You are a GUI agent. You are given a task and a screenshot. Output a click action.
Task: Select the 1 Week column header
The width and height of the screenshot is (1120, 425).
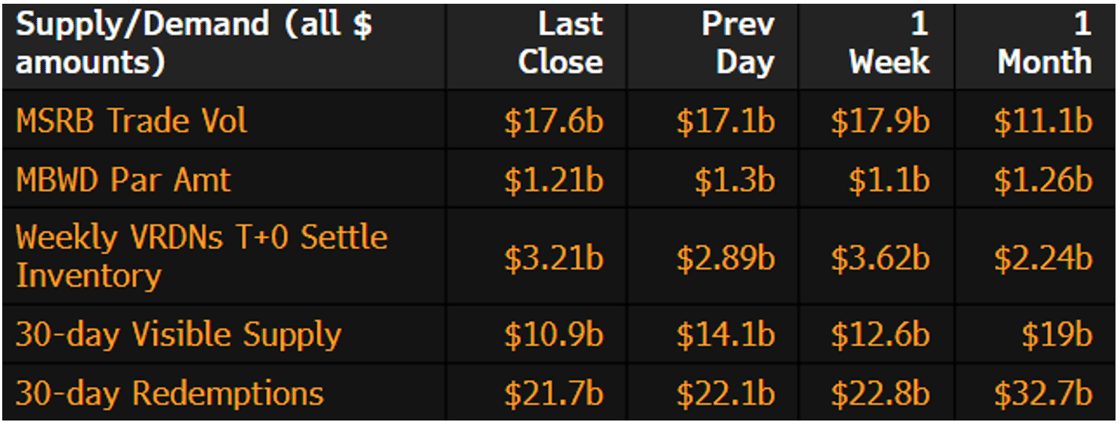[889, 43]
